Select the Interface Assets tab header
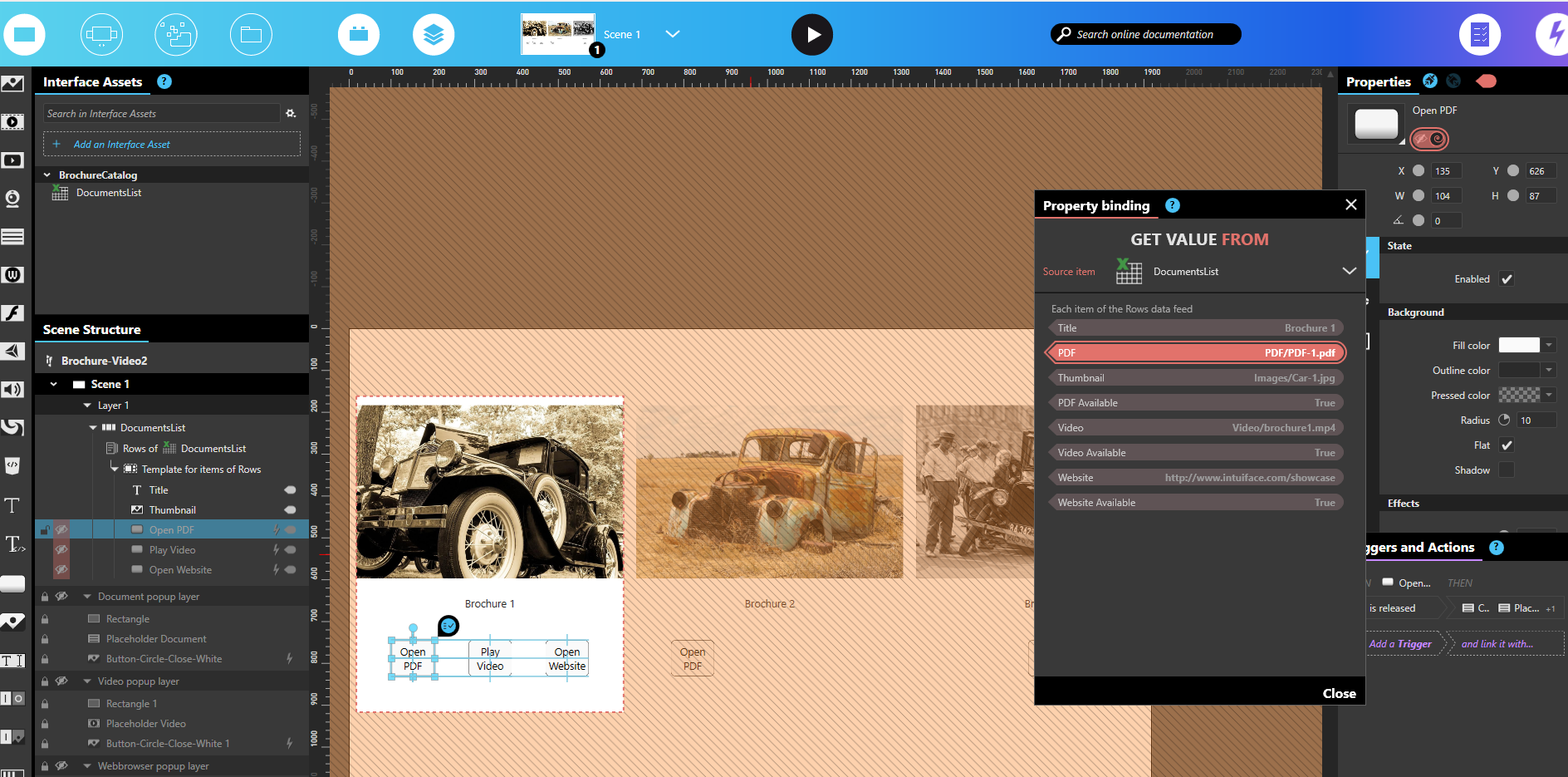The image size is (1568, 777). (93, 81)
